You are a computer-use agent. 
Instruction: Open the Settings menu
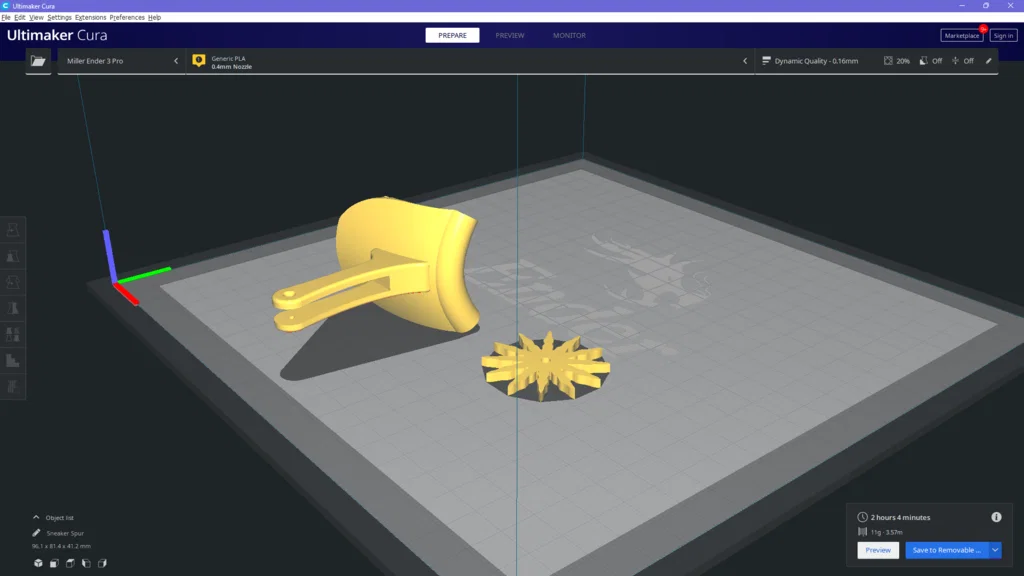[x=59, y=18]
